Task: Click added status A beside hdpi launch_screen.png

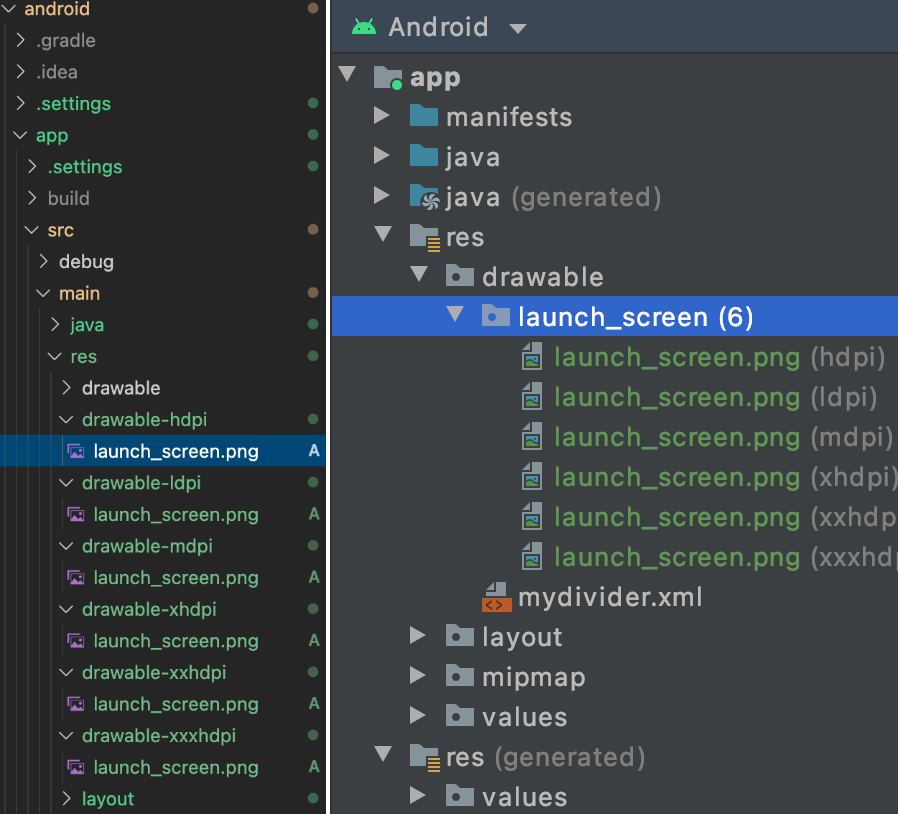Action: pos(314,451)
